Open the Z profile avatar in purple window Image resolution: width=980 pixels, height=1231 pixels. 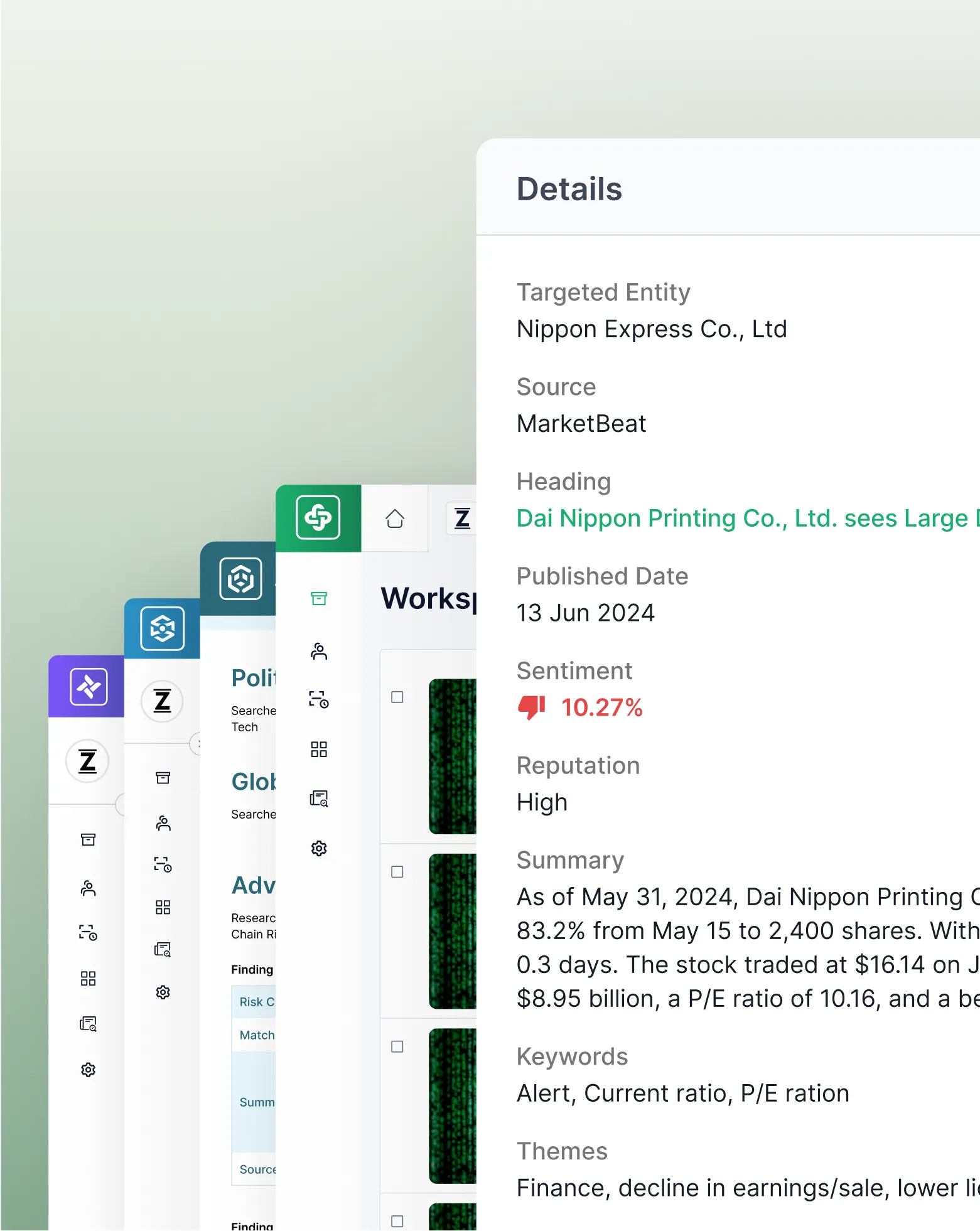click(88, 761)
